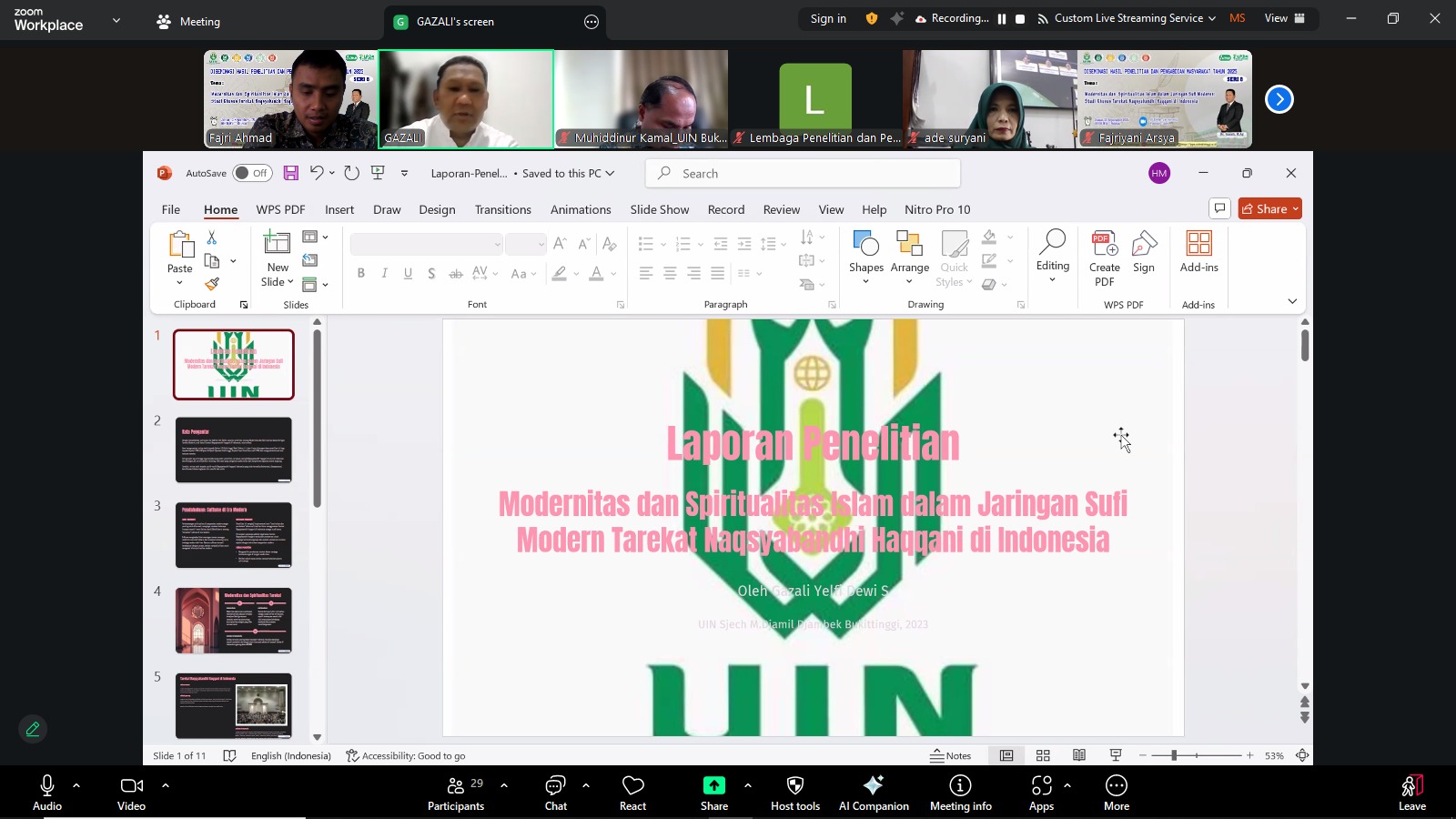
Task: Click the Save icon in PowerPoint
Action: pyautogui.click(x=290, y=173)
